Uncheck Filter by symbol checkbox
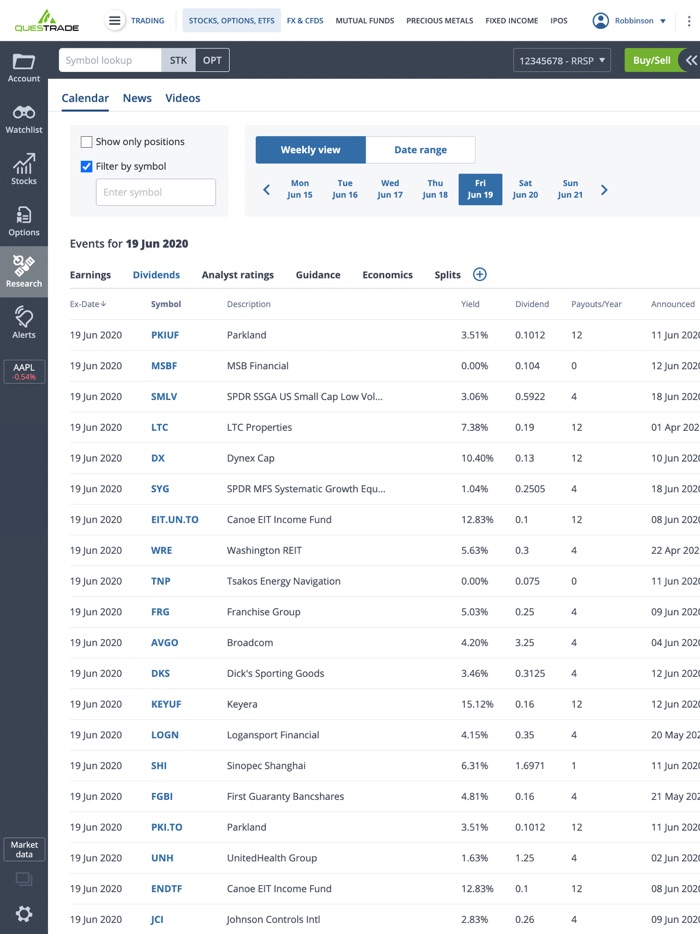The height and width of the screenshot is (934, 700). (87, 167)
